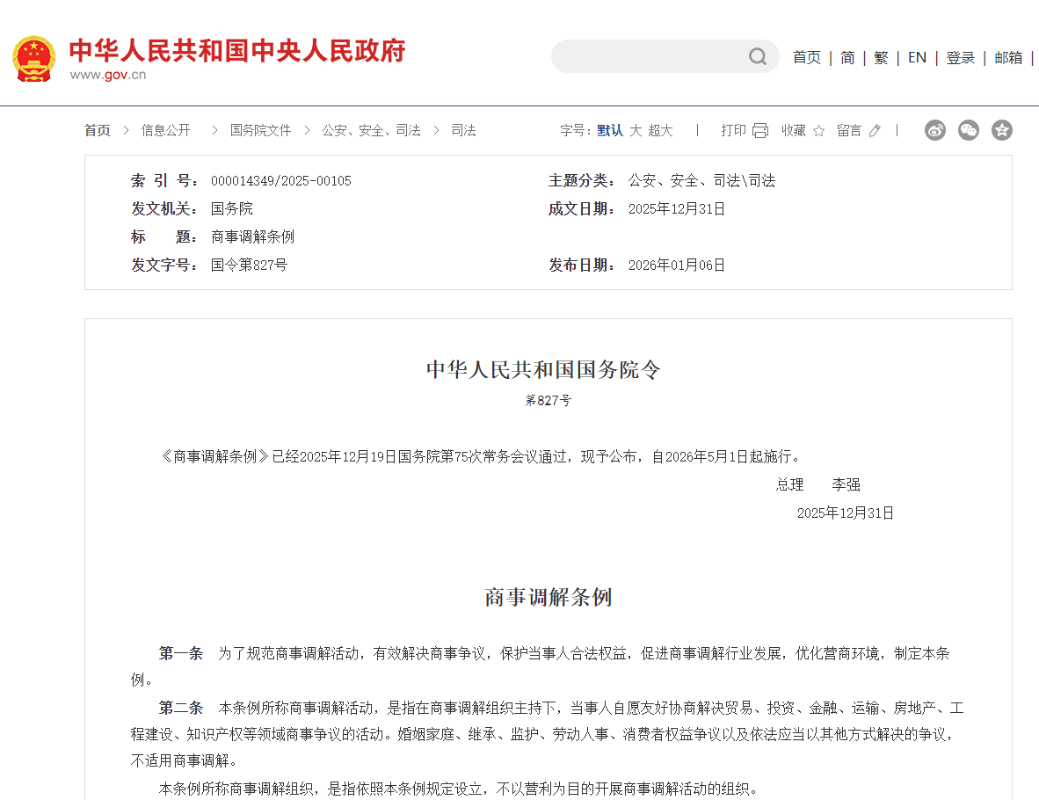Set font size to 默认

(x=610, y=131)
